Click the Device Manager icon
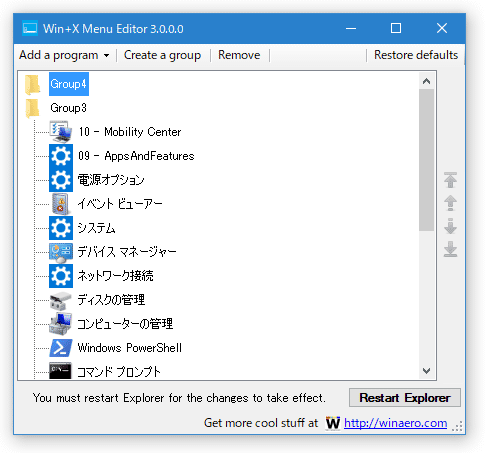Image resolution: width=485 pixels, height=453 pixels. (x=61, y=252)
